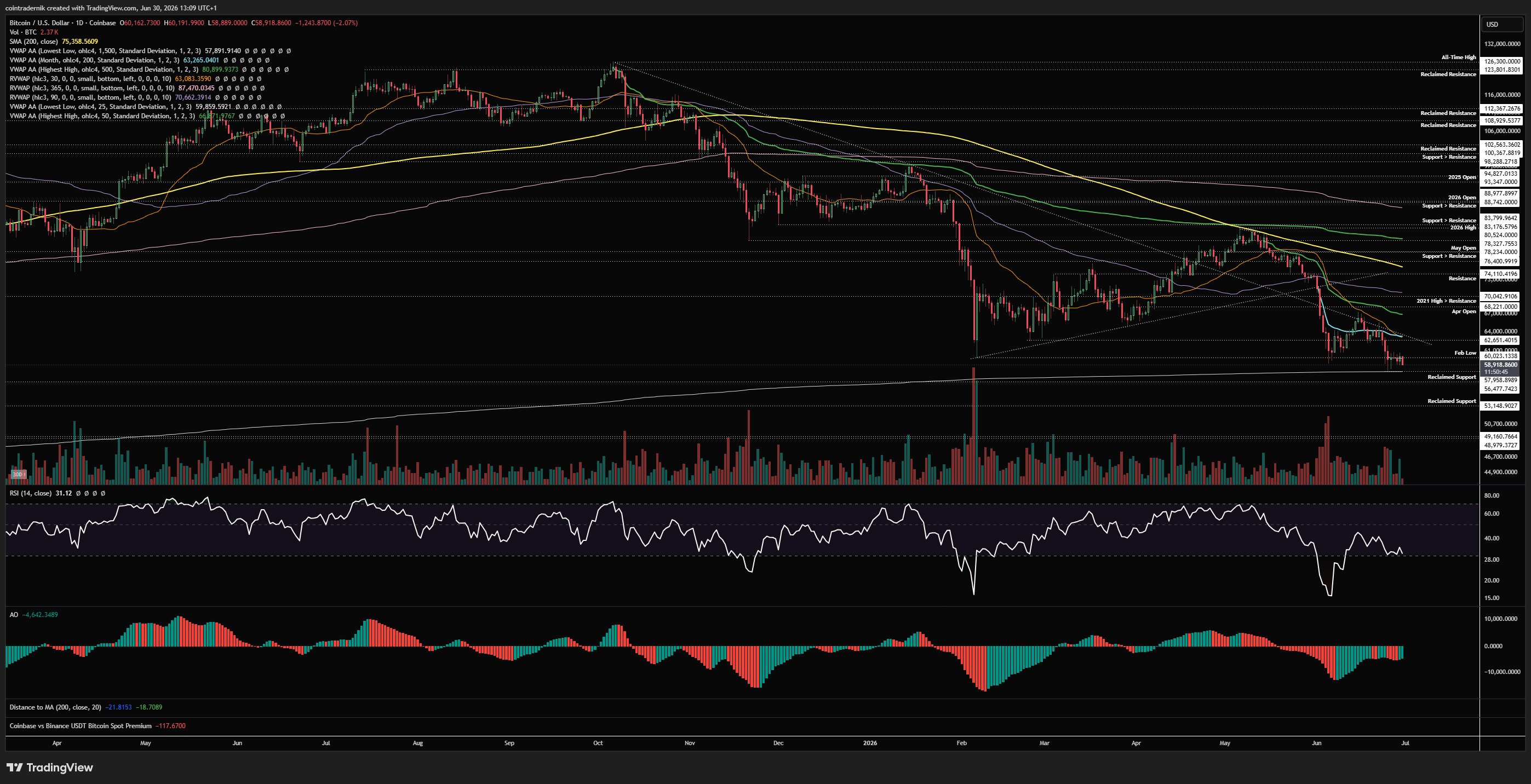Click the RSI reading 31.12
The image size is (1531, 784).
[x=64, y=493]
